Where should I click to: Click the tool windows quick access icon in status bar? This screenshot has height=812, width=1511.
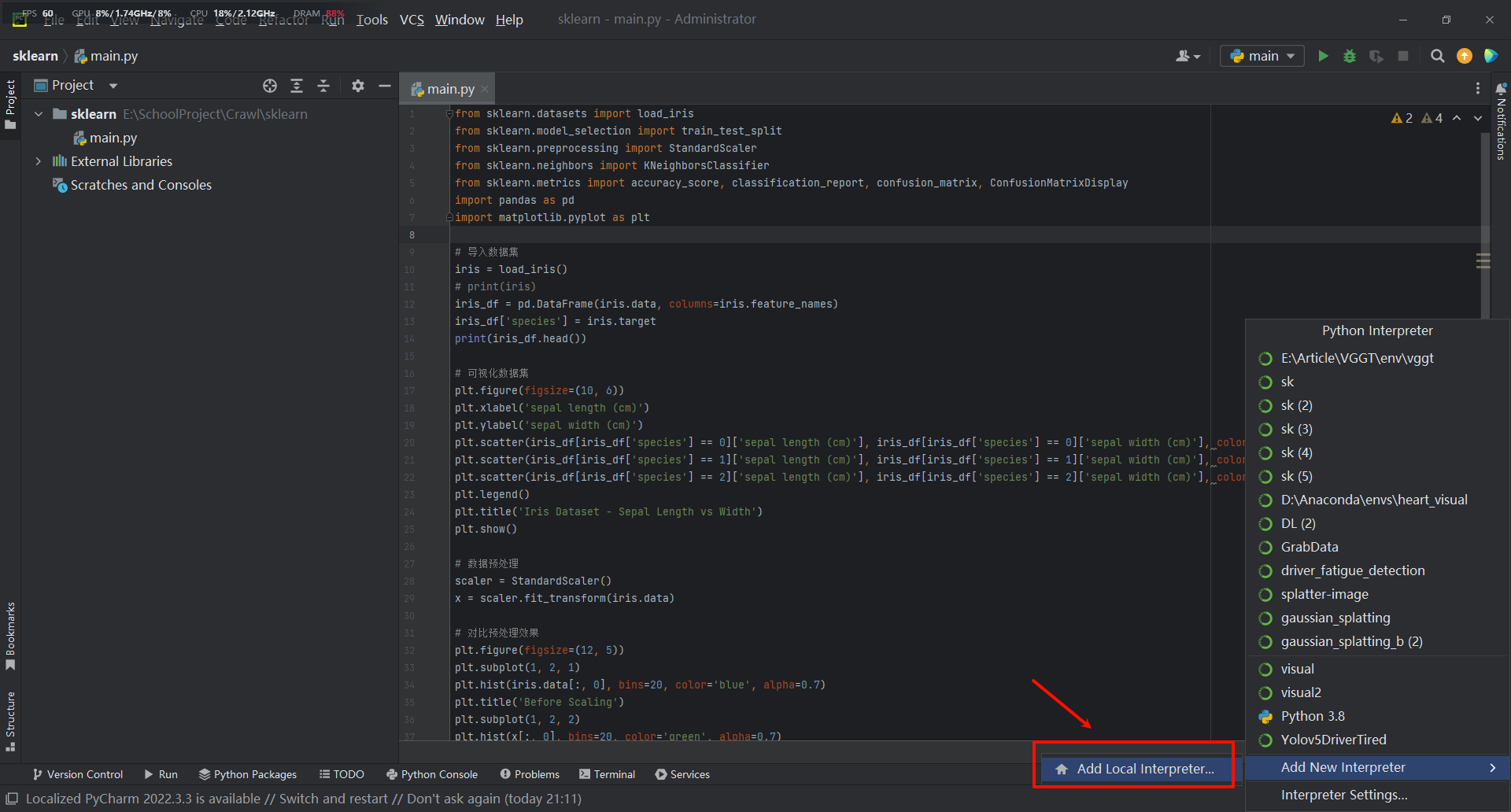[12, 799]
